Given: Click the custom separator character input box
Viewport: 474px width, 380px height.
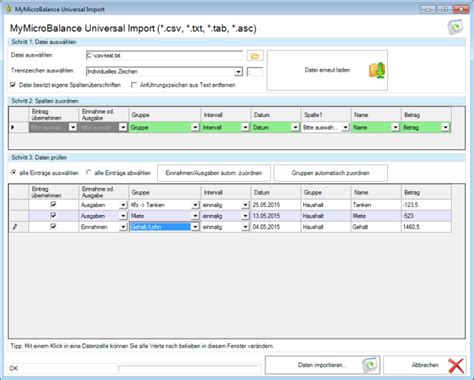Looking at the screenshot, I should (x=255, y=72).
